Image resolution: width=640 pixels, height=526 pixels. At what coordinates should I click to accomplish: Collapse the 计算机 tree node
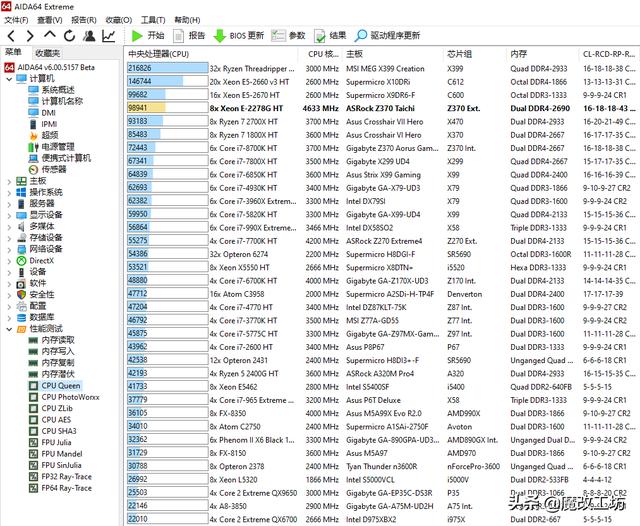(8, 78)
